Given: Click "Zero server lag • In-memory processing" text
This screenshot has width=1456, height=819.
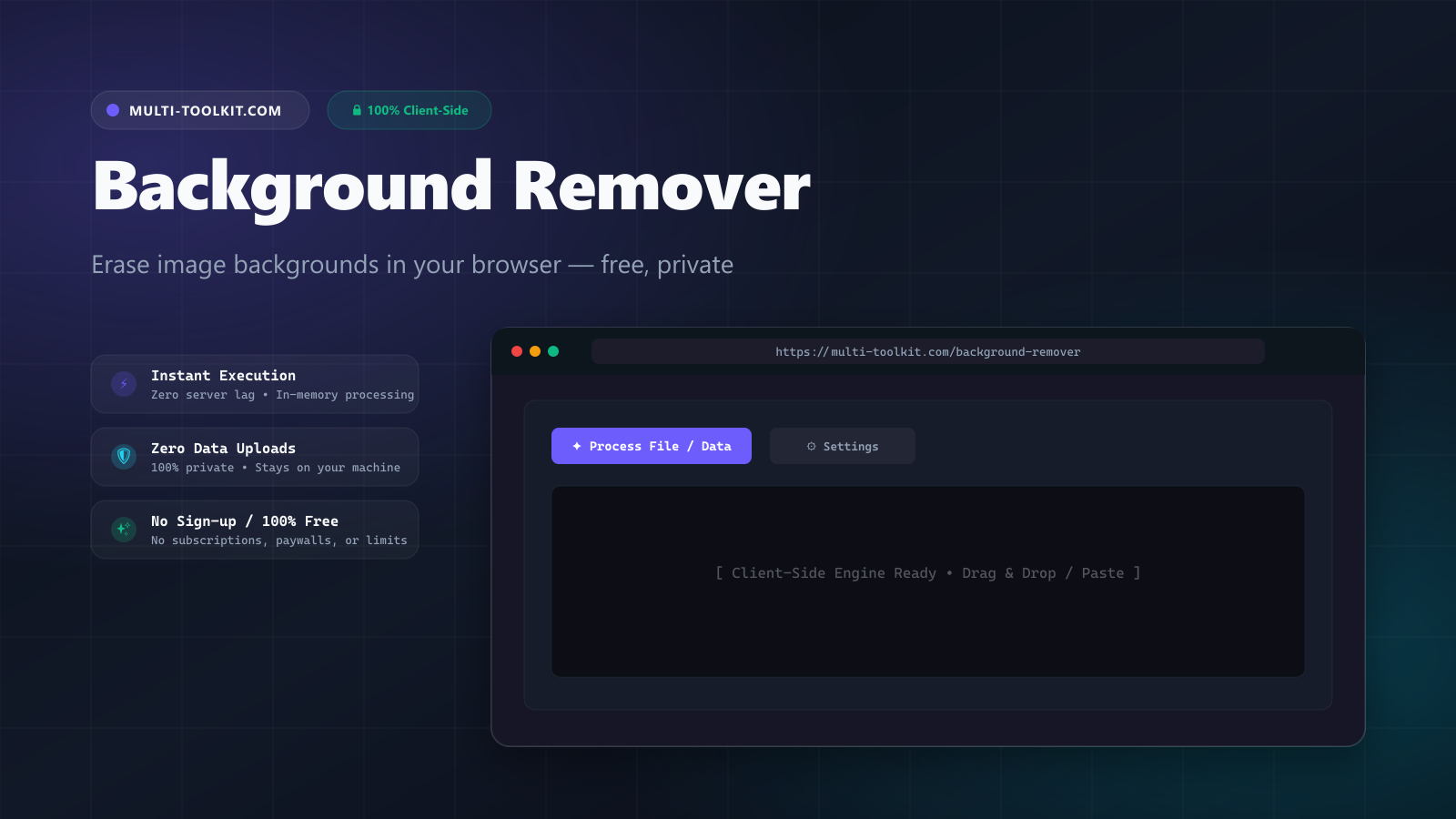Looking at the screenshot, I should (x=282, y=395).
